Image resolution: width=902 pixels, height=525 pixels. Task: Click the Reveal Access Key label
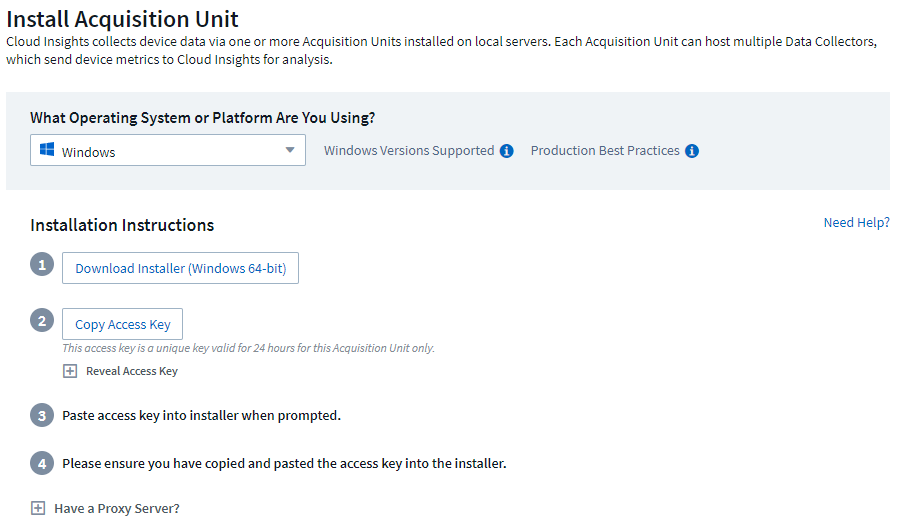(131, 371)
